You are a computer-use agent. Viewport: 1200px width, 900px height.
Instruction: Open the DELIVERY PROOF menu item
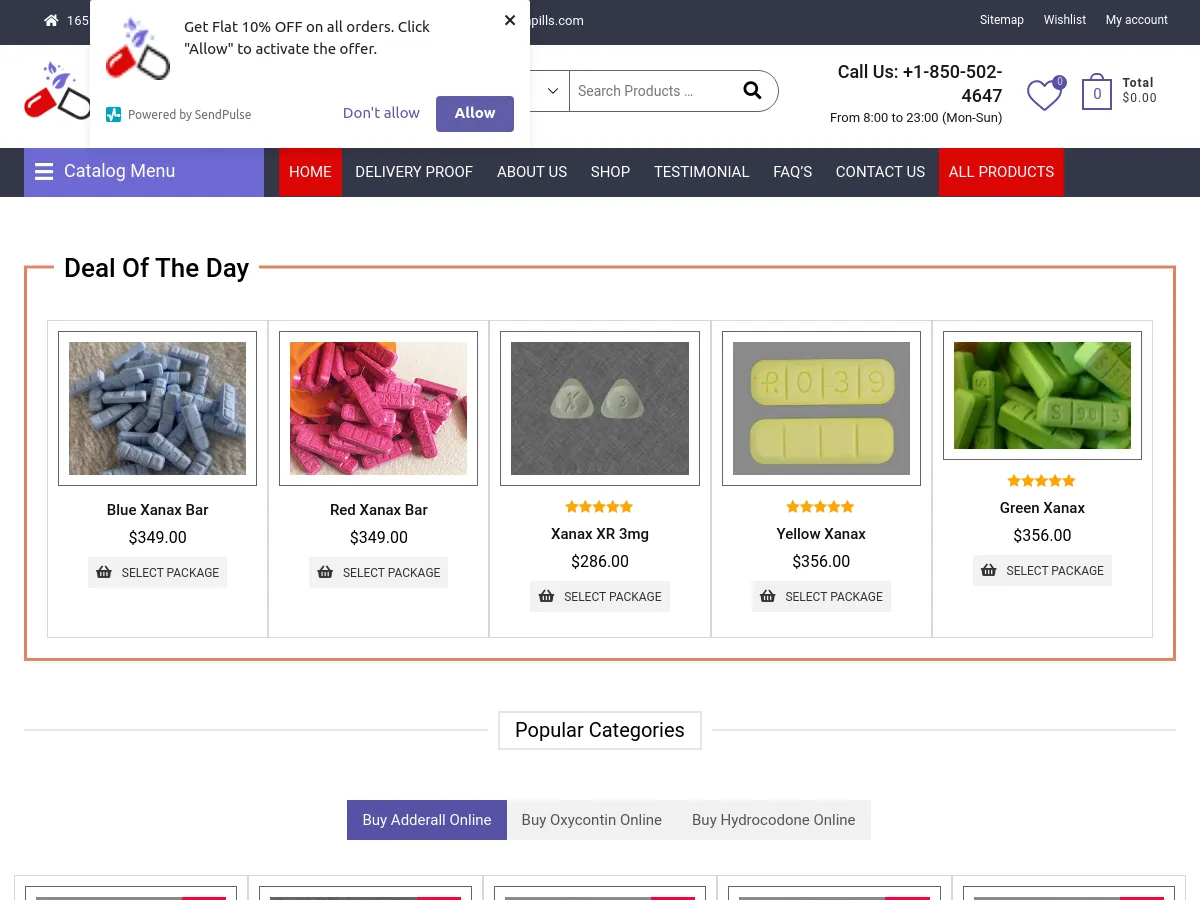(x=414, y=172)
